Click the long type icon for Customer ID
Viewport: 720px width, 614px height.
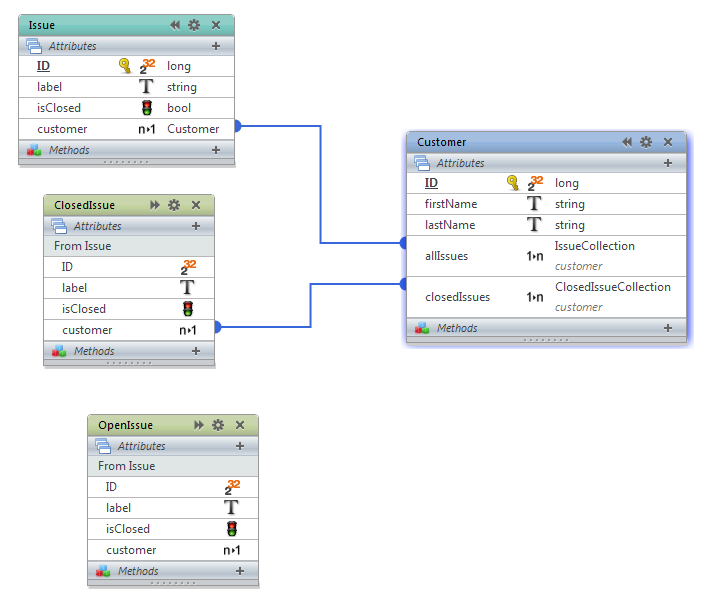tap(535, 183)
